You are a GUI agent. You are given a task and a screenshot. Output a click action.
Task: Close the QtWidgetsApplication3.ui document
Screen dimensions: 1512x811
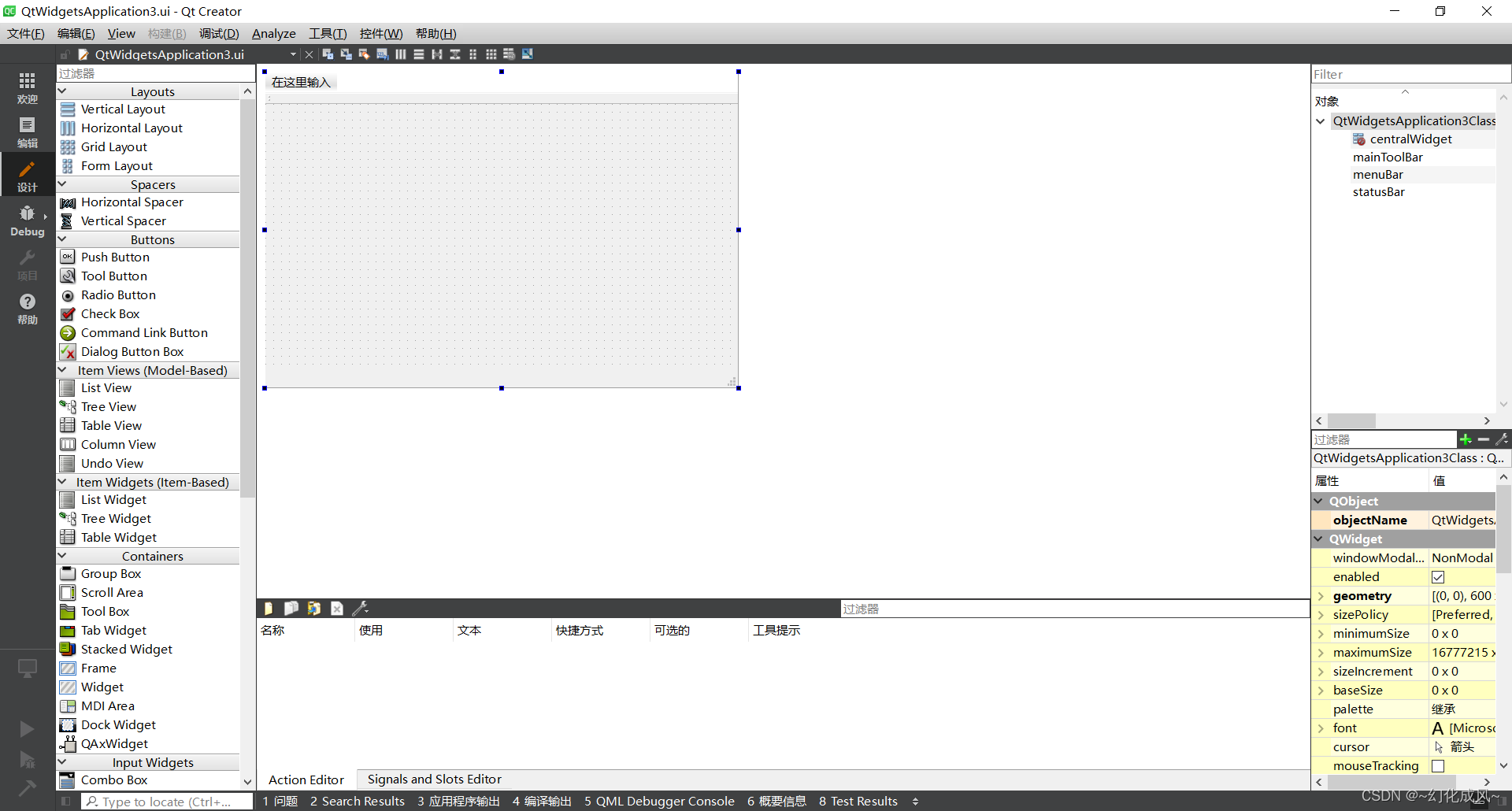pyautogui.click(x=309, y=54)
